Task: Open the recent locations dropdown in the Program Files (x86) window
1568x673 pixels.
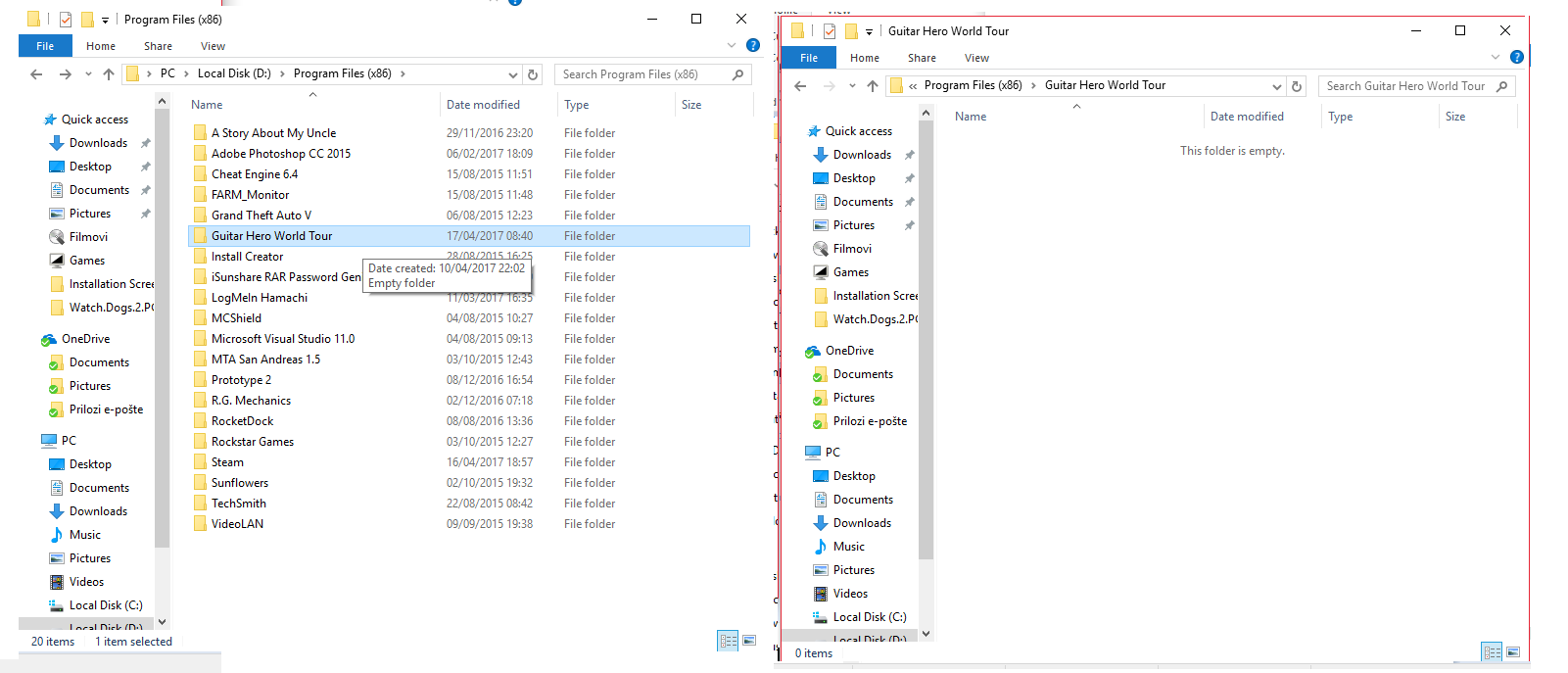Action: pyautogui.click(x=88, y=74)
